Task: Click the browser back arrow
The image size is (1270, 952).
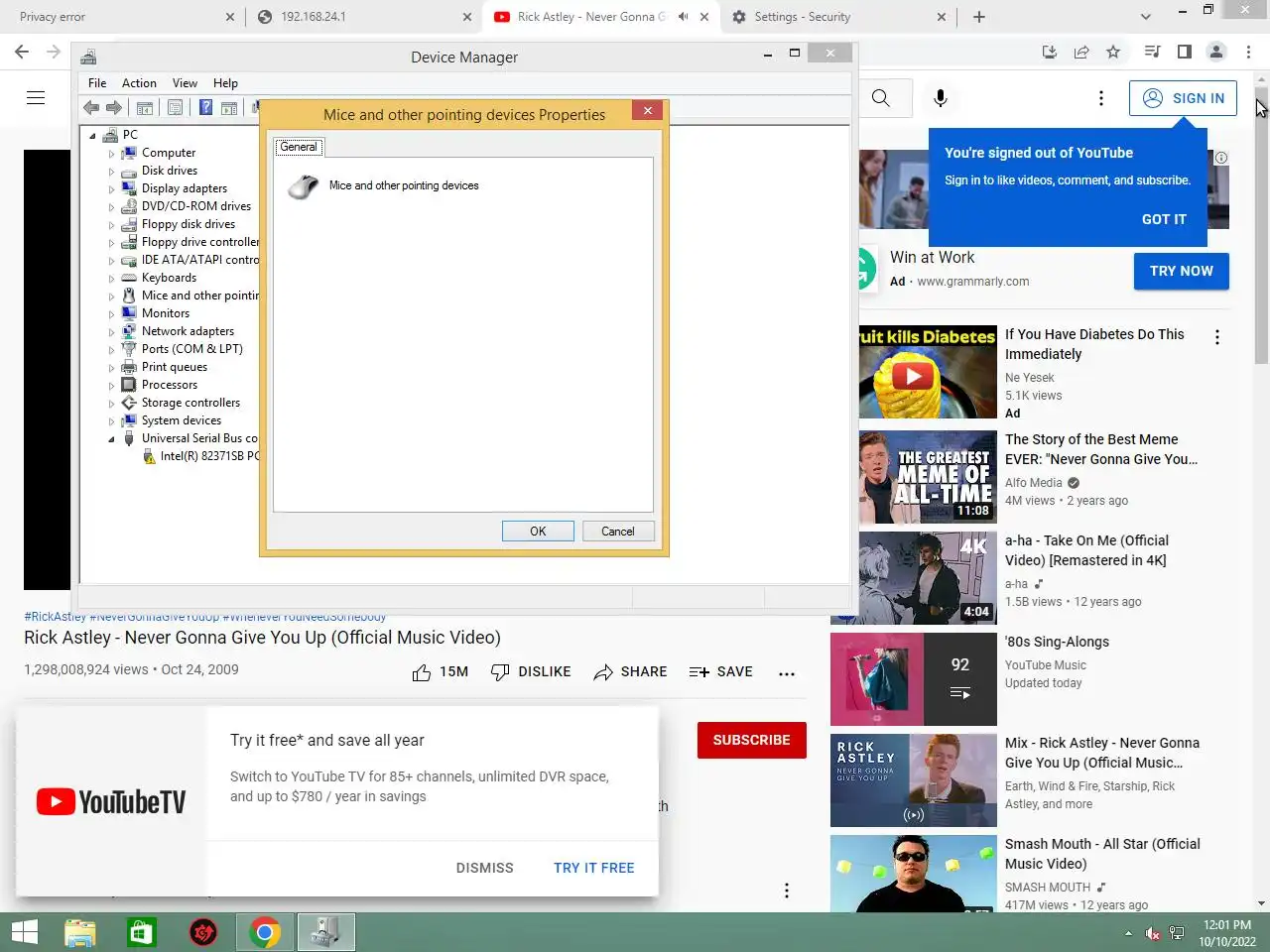Action: 22,52
